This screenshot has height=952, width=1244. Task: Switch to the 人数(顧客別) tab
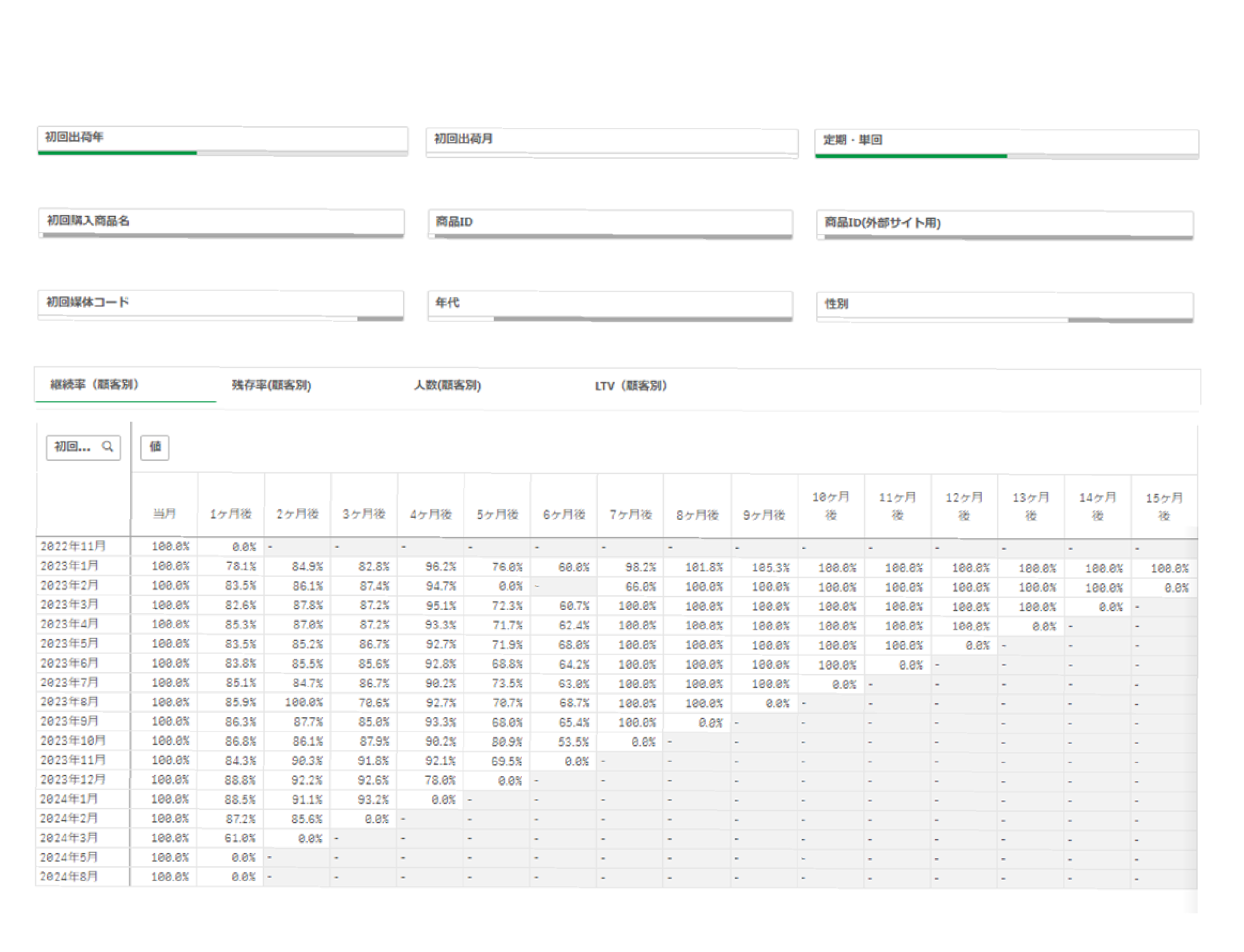click(447, 385)
